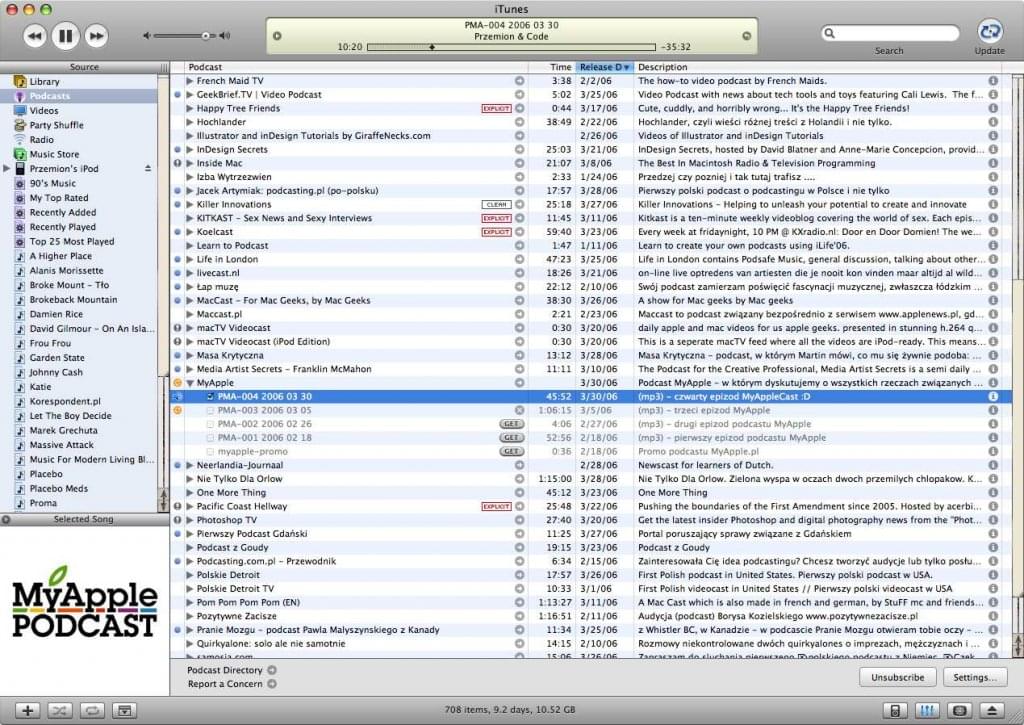
Task: Select Music Store in the source list
Action: (x=54, y=154)
